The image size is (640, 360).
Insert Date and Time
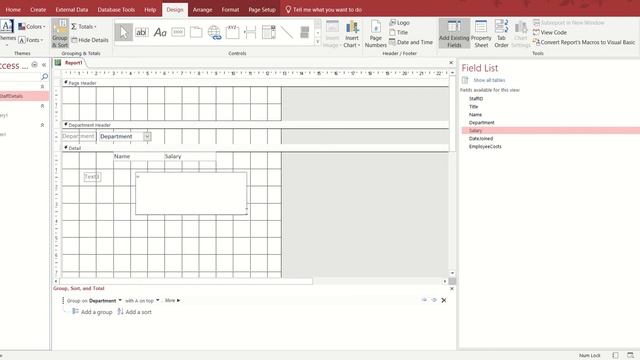[x=411, y=42]
